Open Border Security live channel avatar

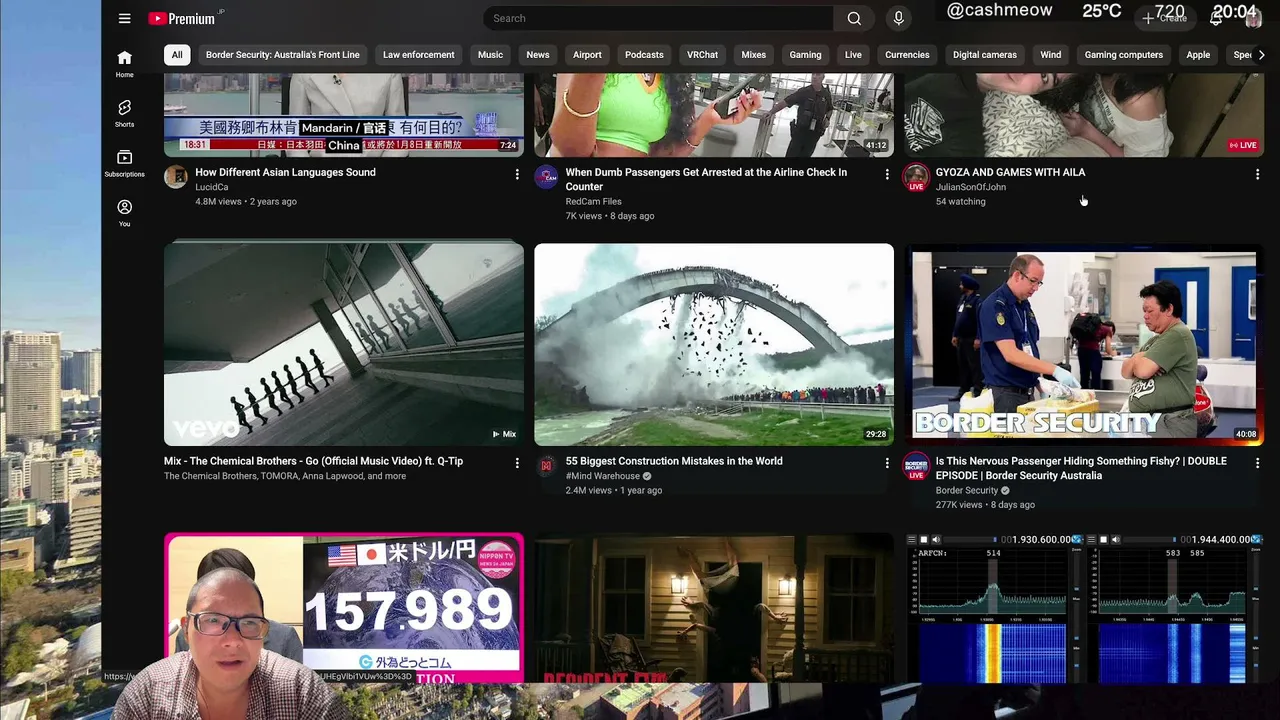click(x=916, y=467)
